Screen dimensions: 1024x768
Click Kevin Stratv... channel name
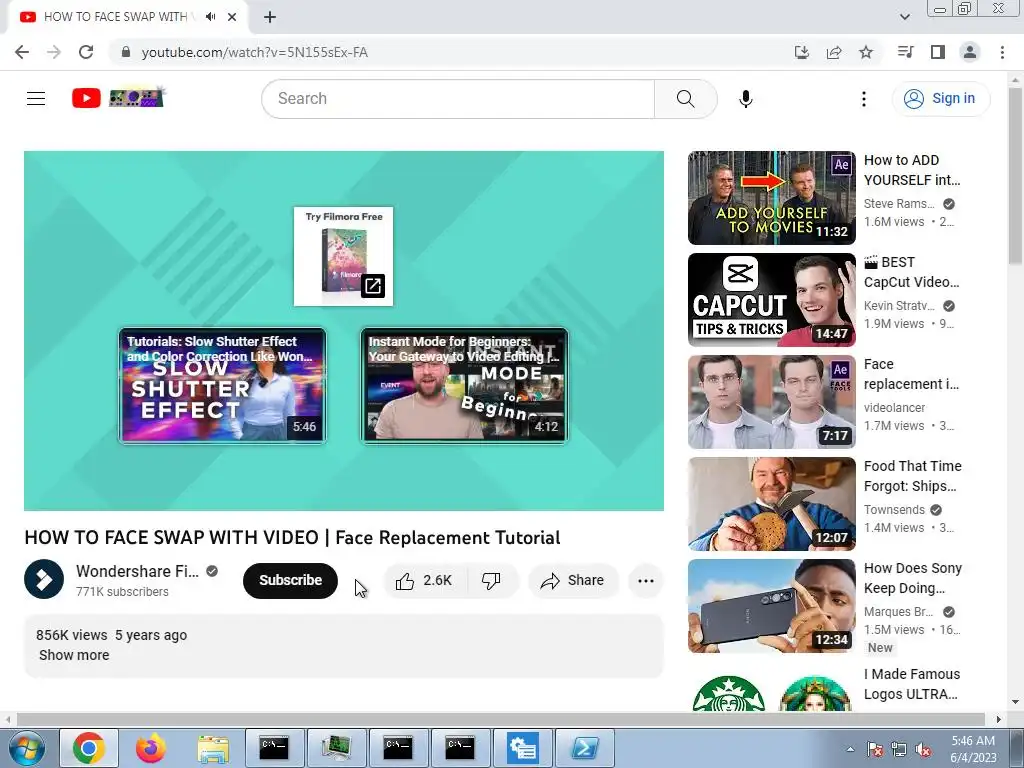point(899,306)
